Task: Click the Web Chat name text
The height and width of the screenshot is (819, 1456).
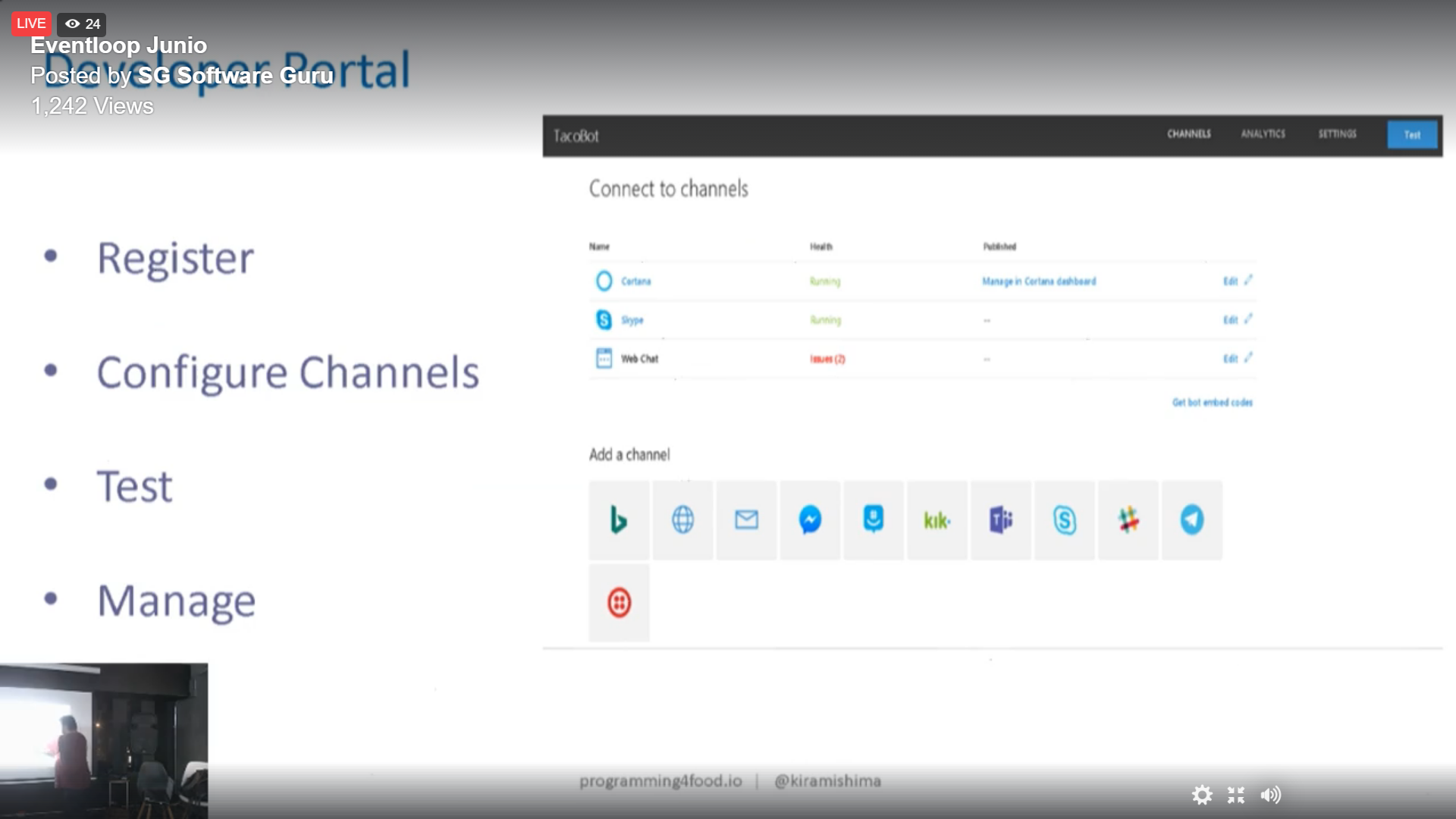Action: (640, 359)
